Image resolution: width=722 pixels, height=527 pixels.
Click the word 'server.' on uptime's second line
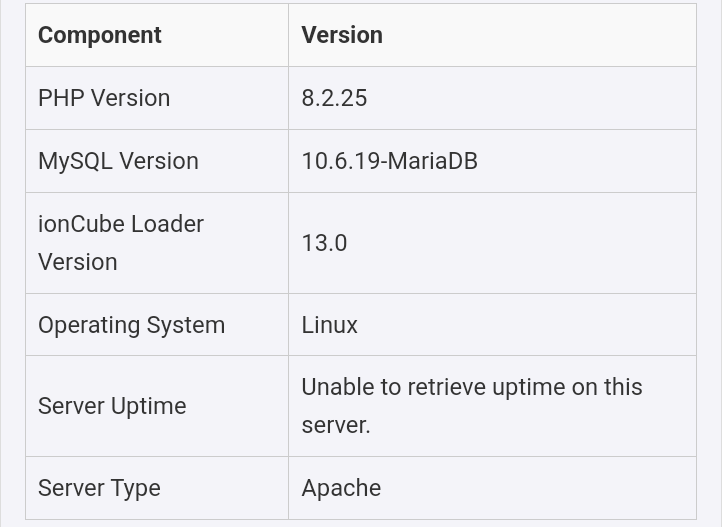pyautogui.click(x=335, y=425)
